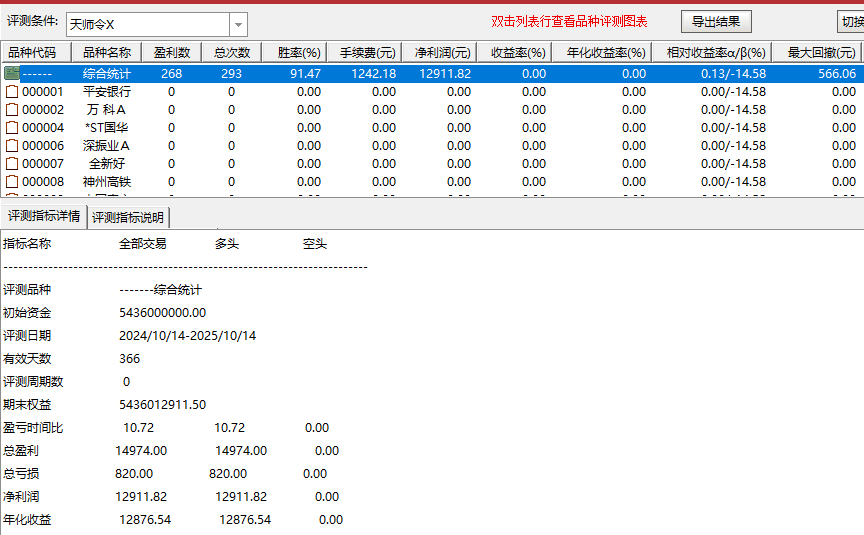The width and height of the screenshot is (864, 535).
Task: Click the document icon beside 000007
Action: [12, 164]
